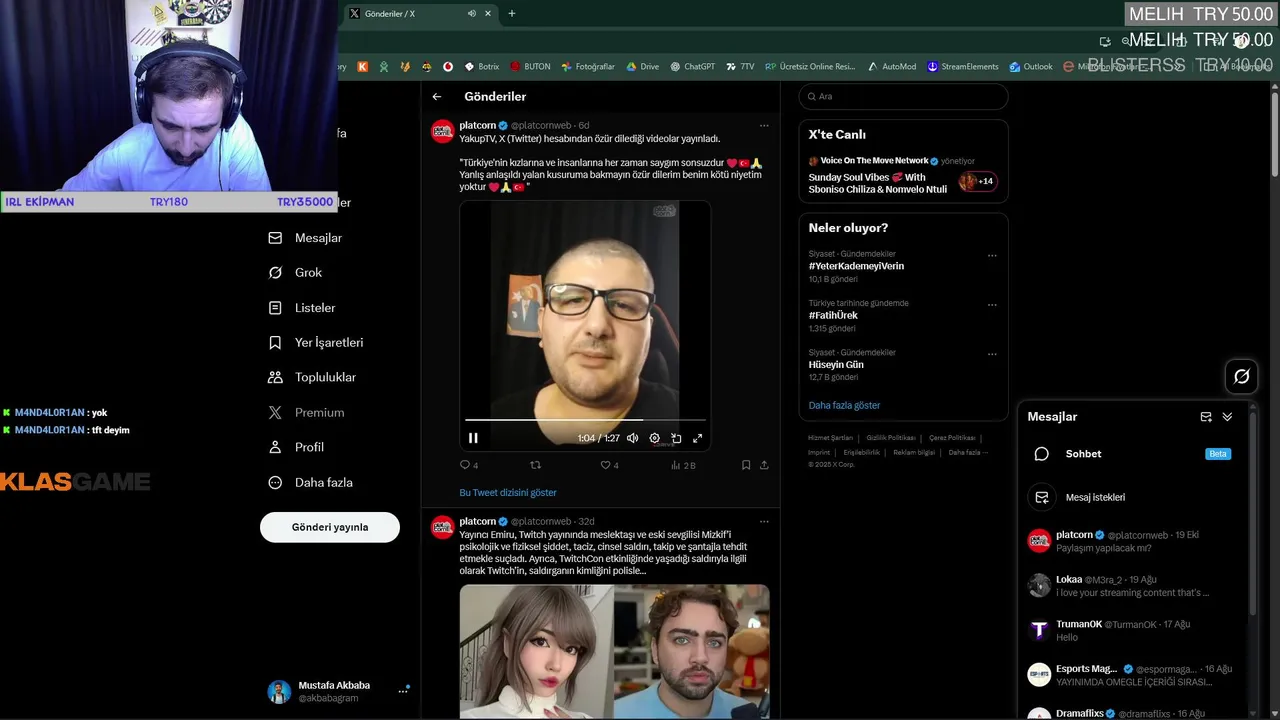Open Esports Mag conversation
The height and width of the screenshot is (720, 1280).
click(1133, 675)
